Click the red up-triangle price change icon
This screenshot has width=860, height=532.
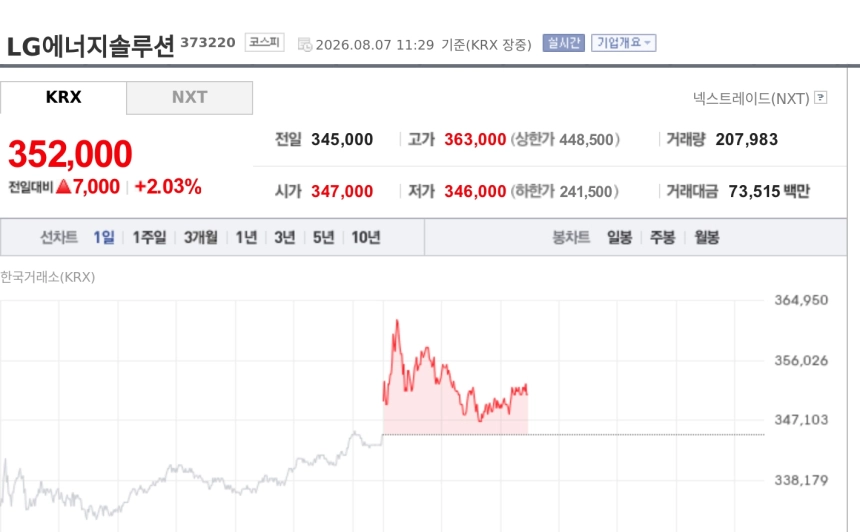(x=64, y=186)
